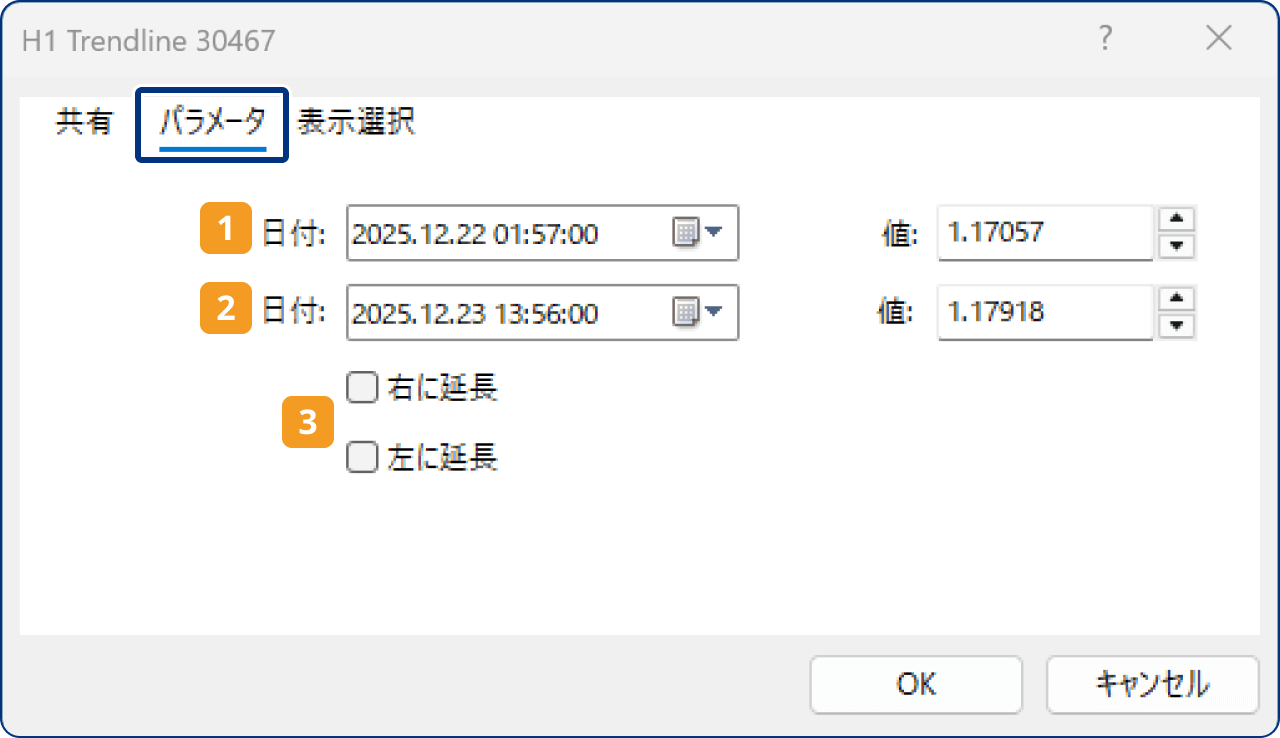Click the help question mark icon
The width and height of the screenshot is (1280, 738).
click(1105, 39)
